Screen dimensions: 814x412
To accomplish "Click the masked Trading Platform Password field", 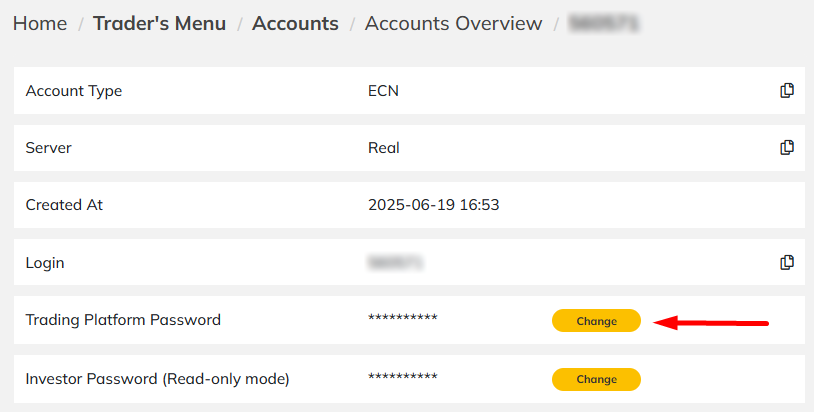I will click(x=403, y=318).
